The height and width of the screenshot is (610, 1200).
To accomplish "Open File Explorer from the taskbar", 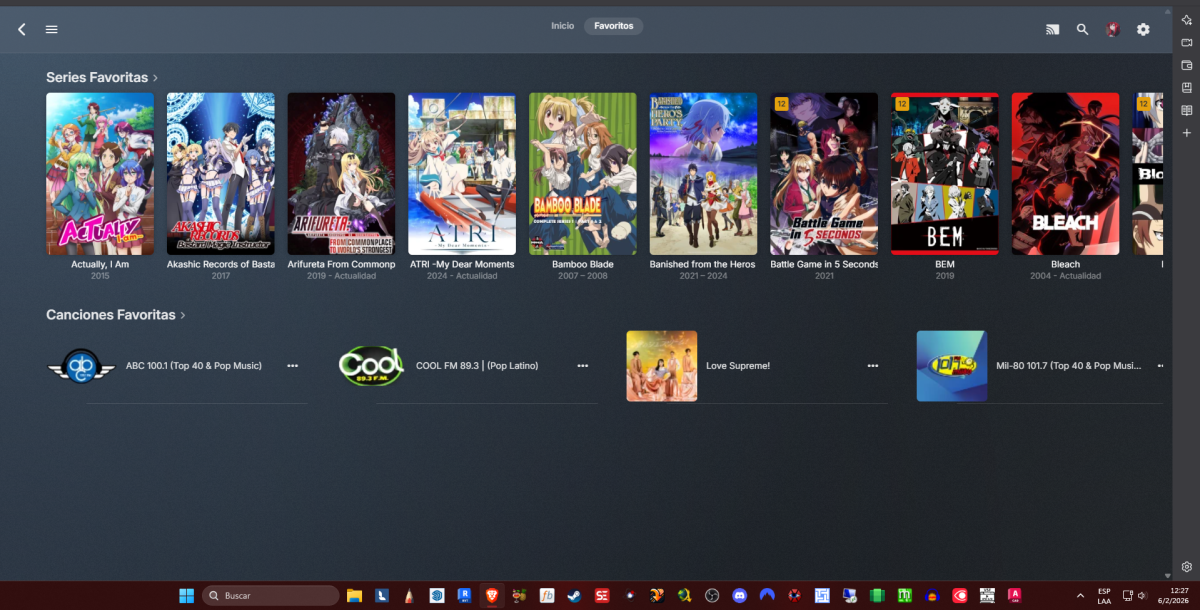I will click(354, 596).
